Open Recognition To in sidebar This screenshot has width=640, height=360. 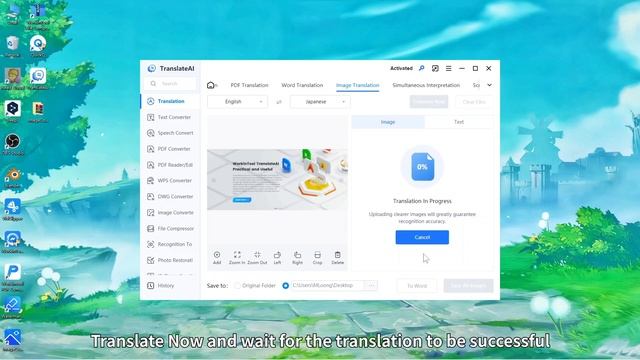tap(170, 244)
